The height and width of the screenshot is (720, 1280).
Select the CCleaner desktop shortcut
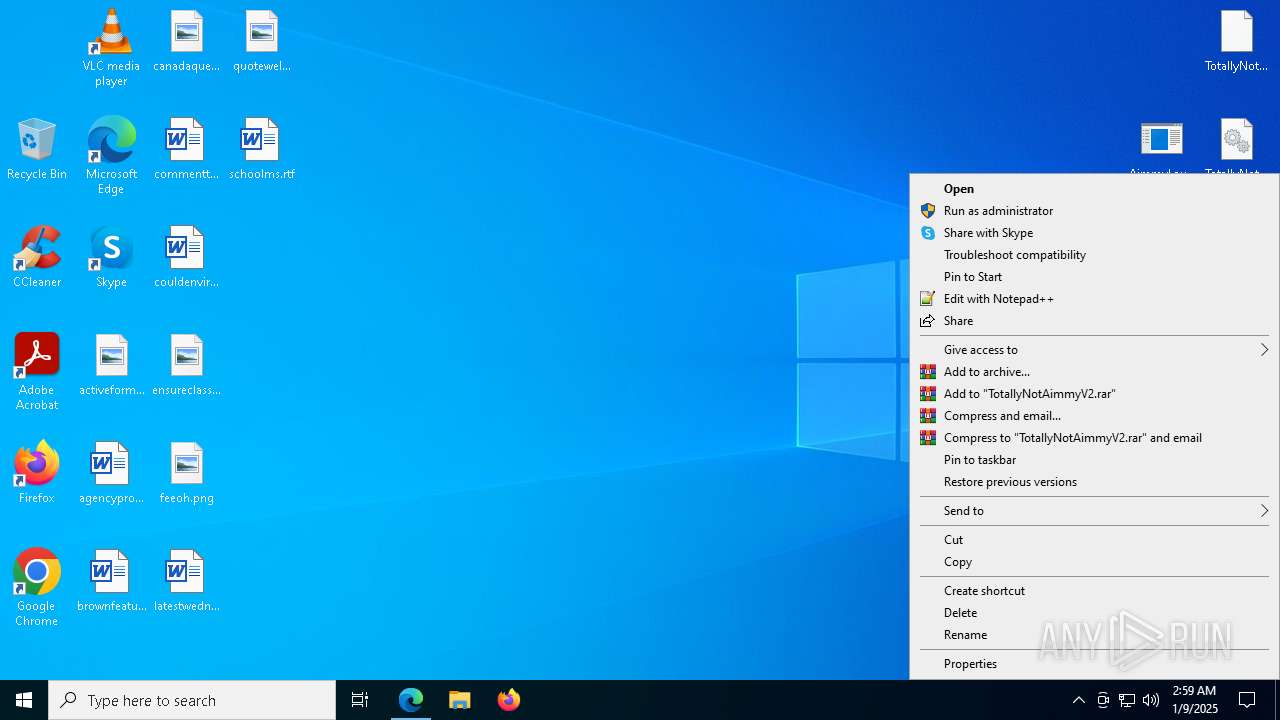pos(37,257)
